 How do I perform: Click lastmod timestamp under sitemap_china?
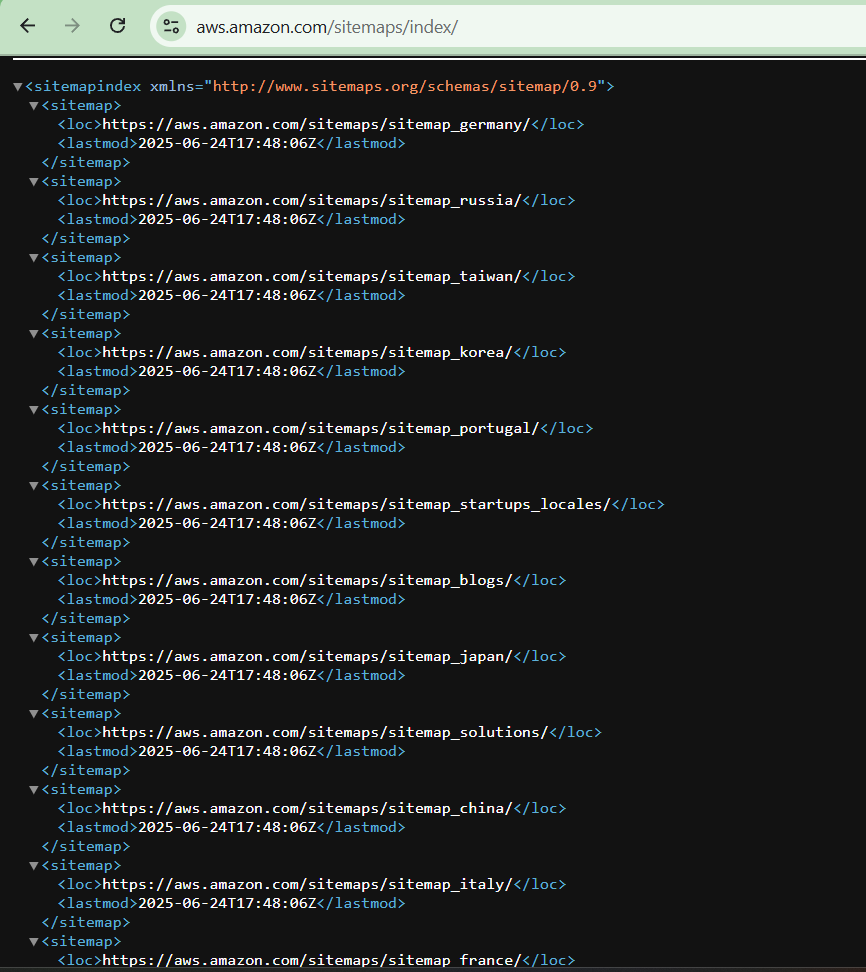[228, 828]
